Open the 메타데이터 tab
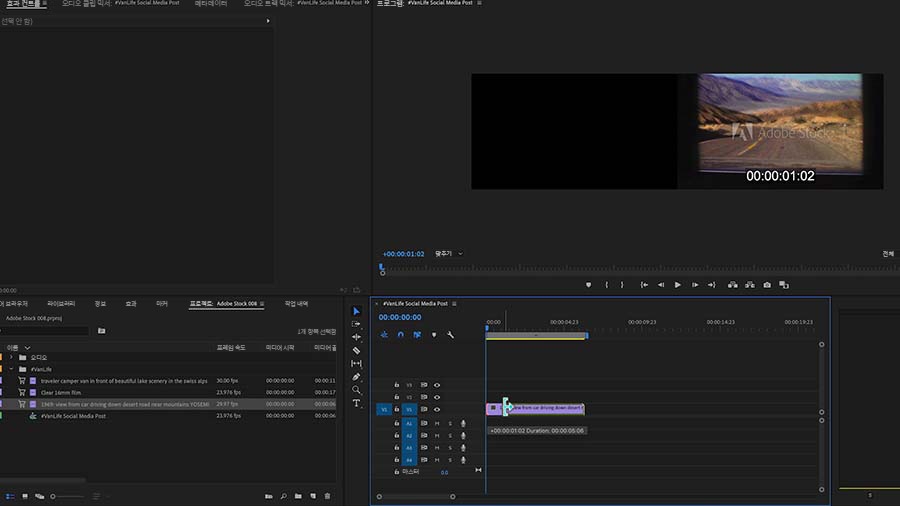 tap(211, 3)
